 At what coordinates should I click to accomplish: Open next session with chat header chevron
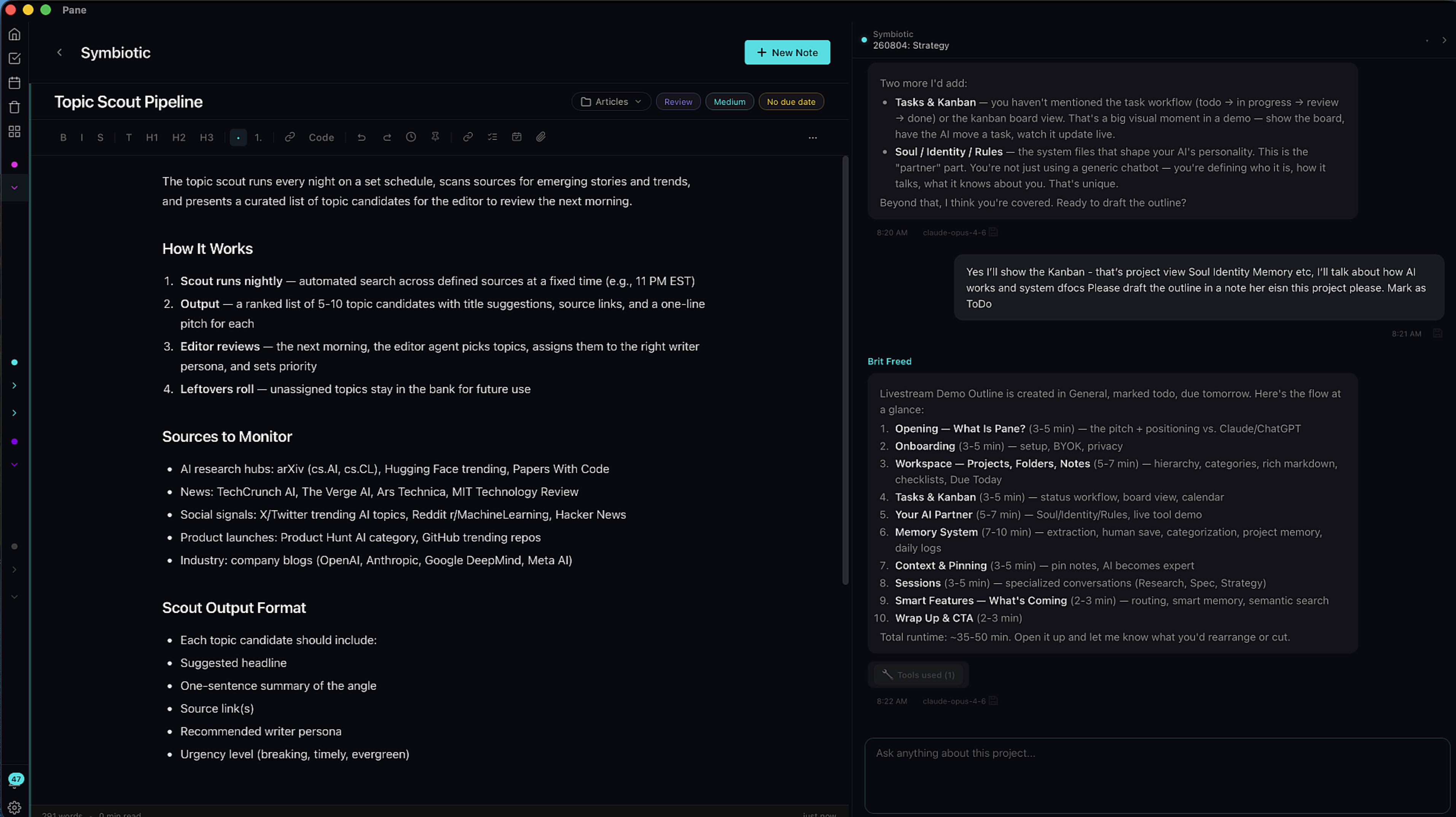pos(1444,40)
